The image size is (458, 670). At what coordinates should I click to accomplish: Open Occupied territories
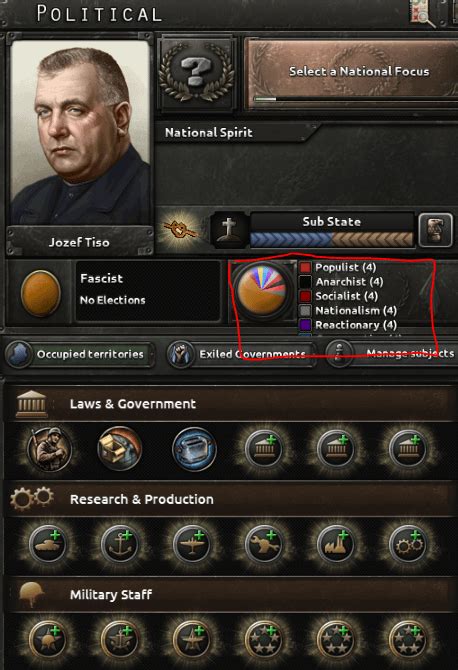tap(79, 354)
